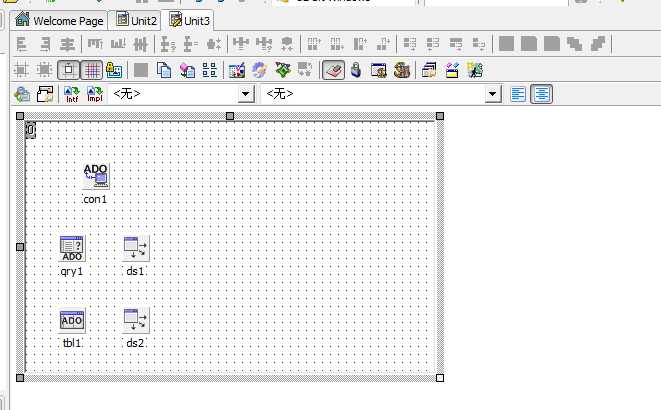661x410 pixels.
Task: Click the align top edges icon
Action: pyautogui.click(x=95, y=44)
